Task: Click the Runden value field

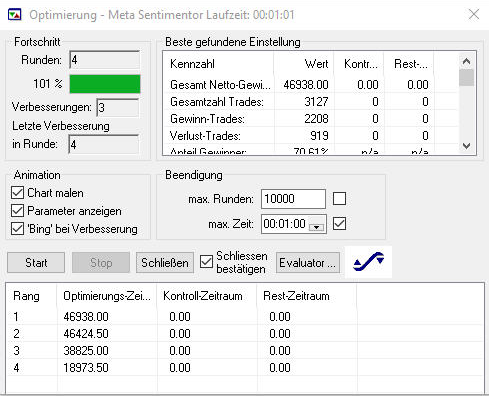Action: tap(105, 60)
